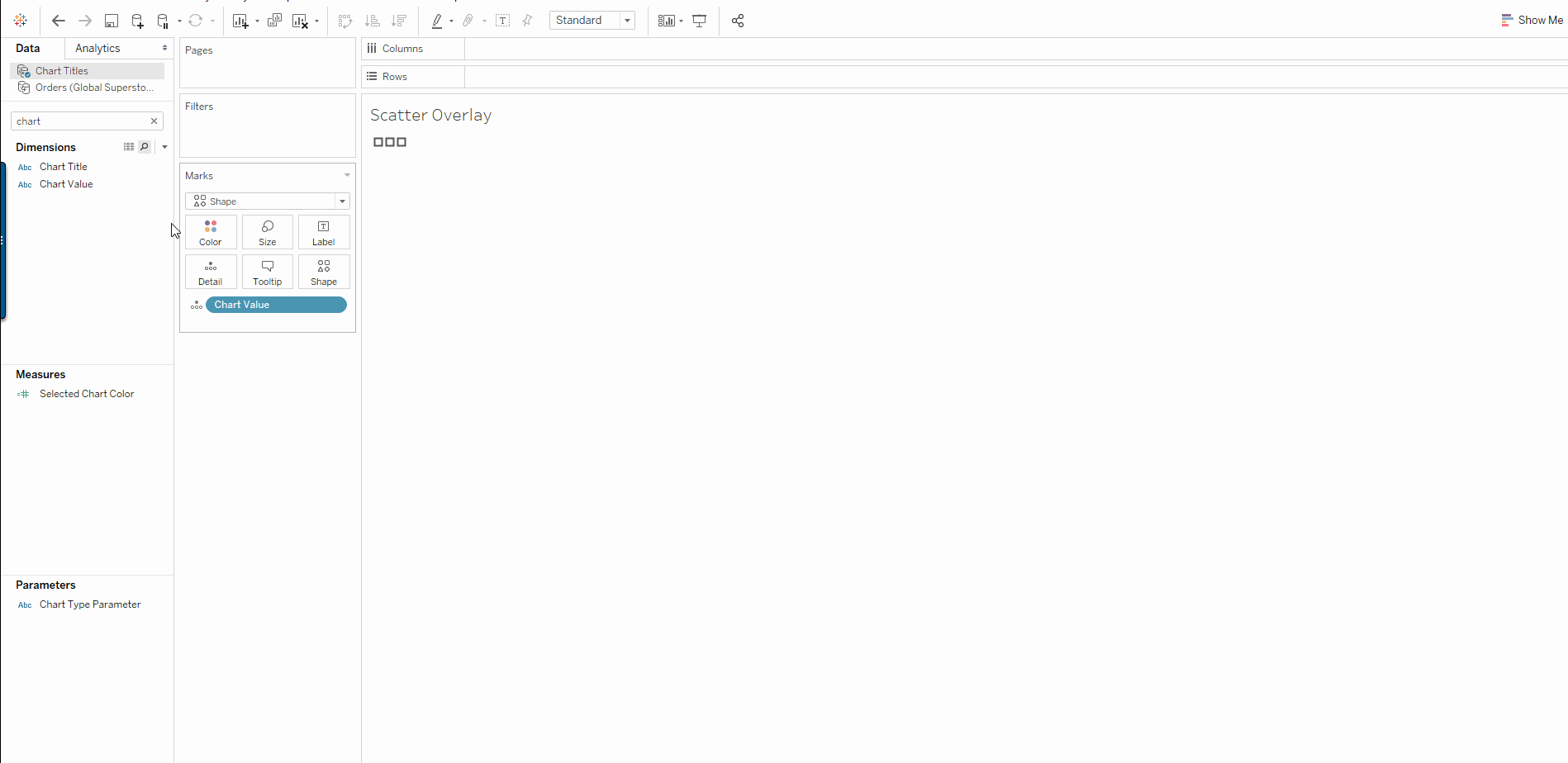
Task: Click the Share workbook icon
Action: (x=738, y=21)
